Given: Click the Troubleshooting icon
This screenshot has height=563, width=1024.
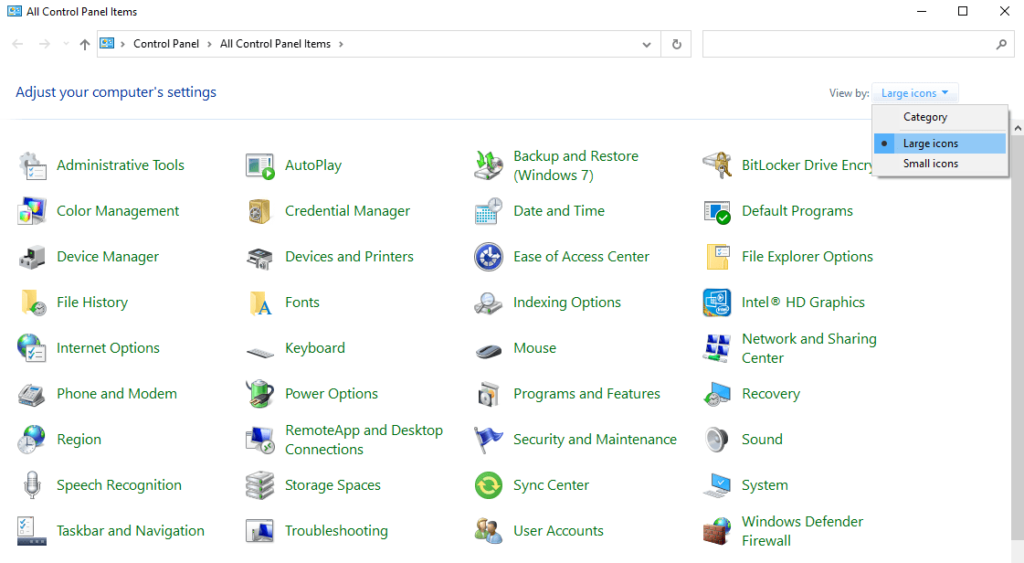Looking at the screenshot, I should pos(260,531).
